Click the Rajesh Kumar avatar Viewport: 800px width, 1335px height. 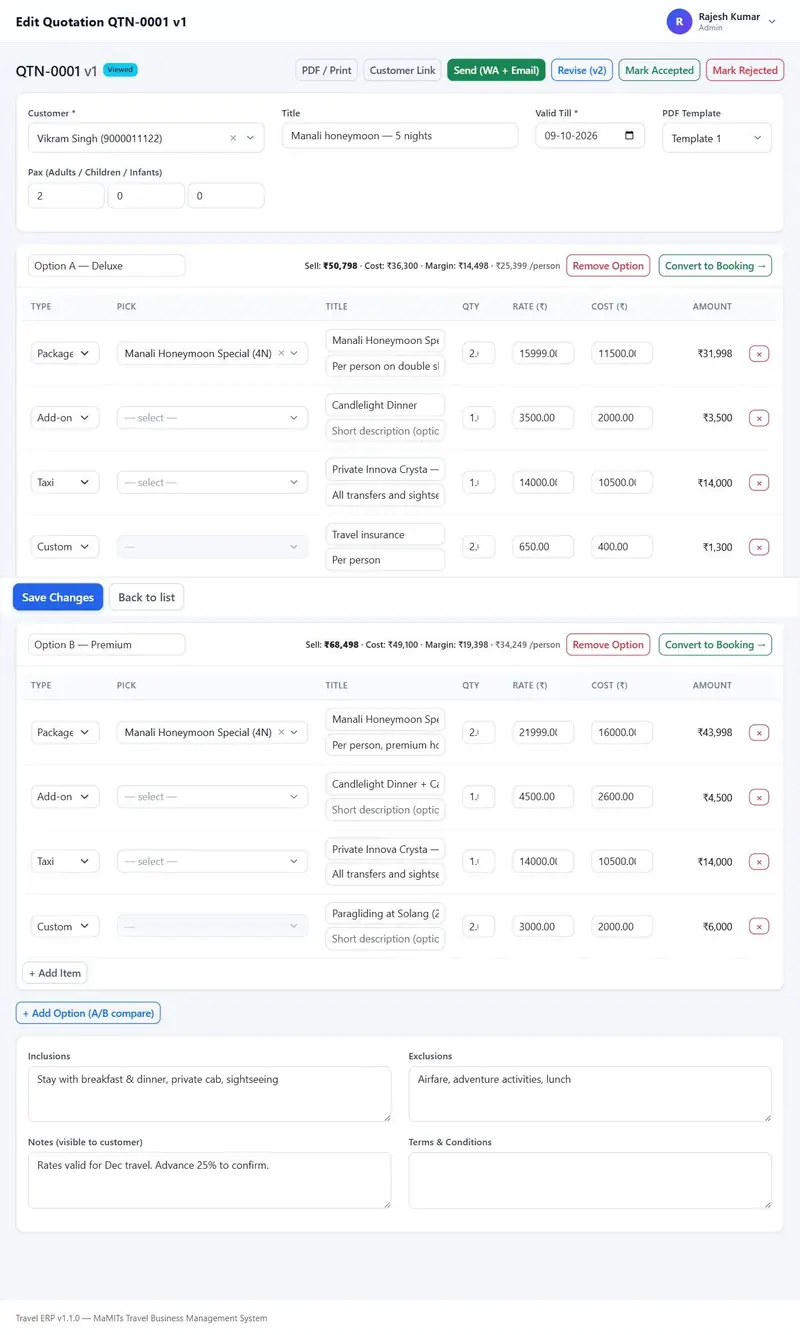click(x=680, y=21)
